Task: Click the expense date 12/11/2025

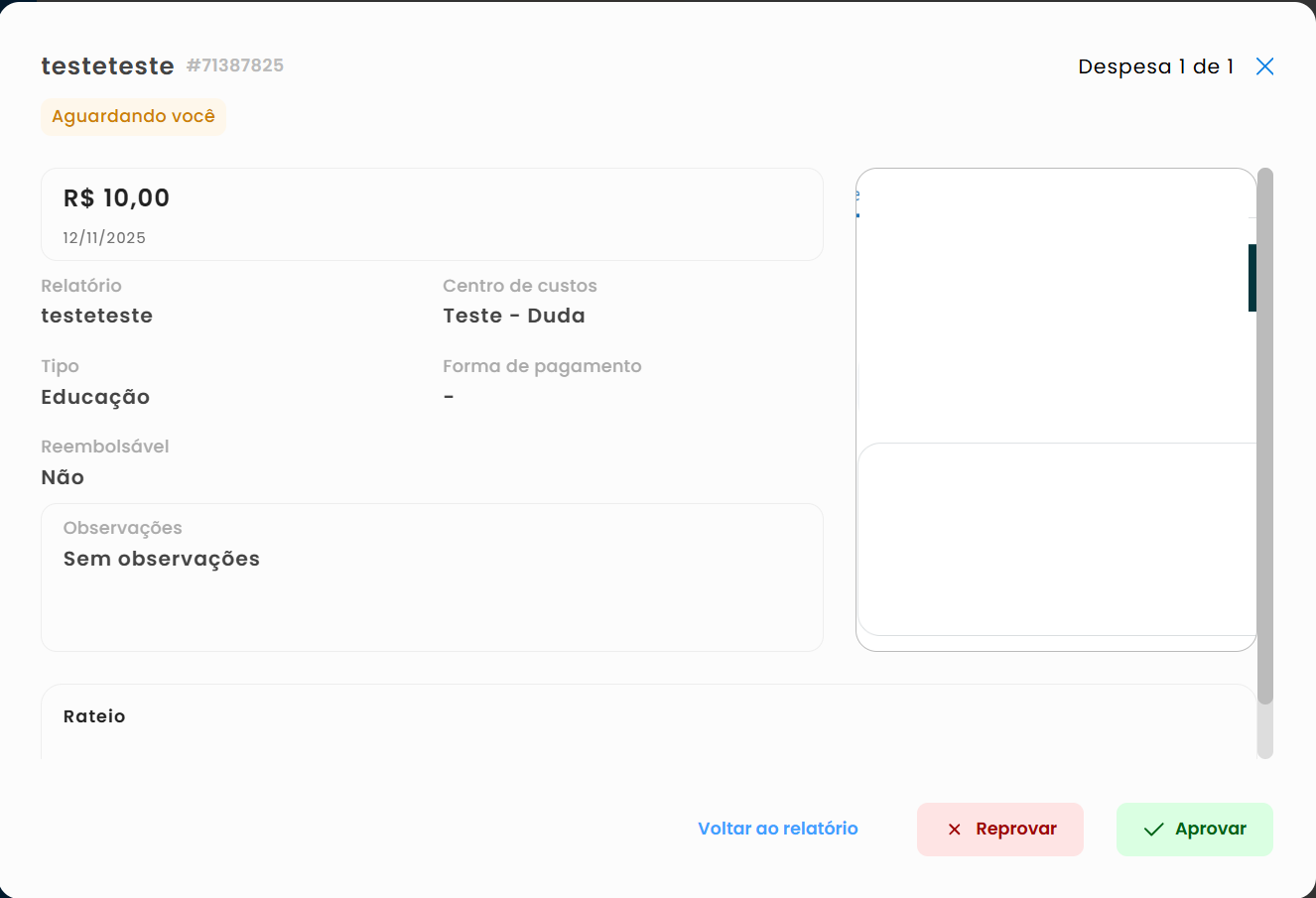Action: 104,238
